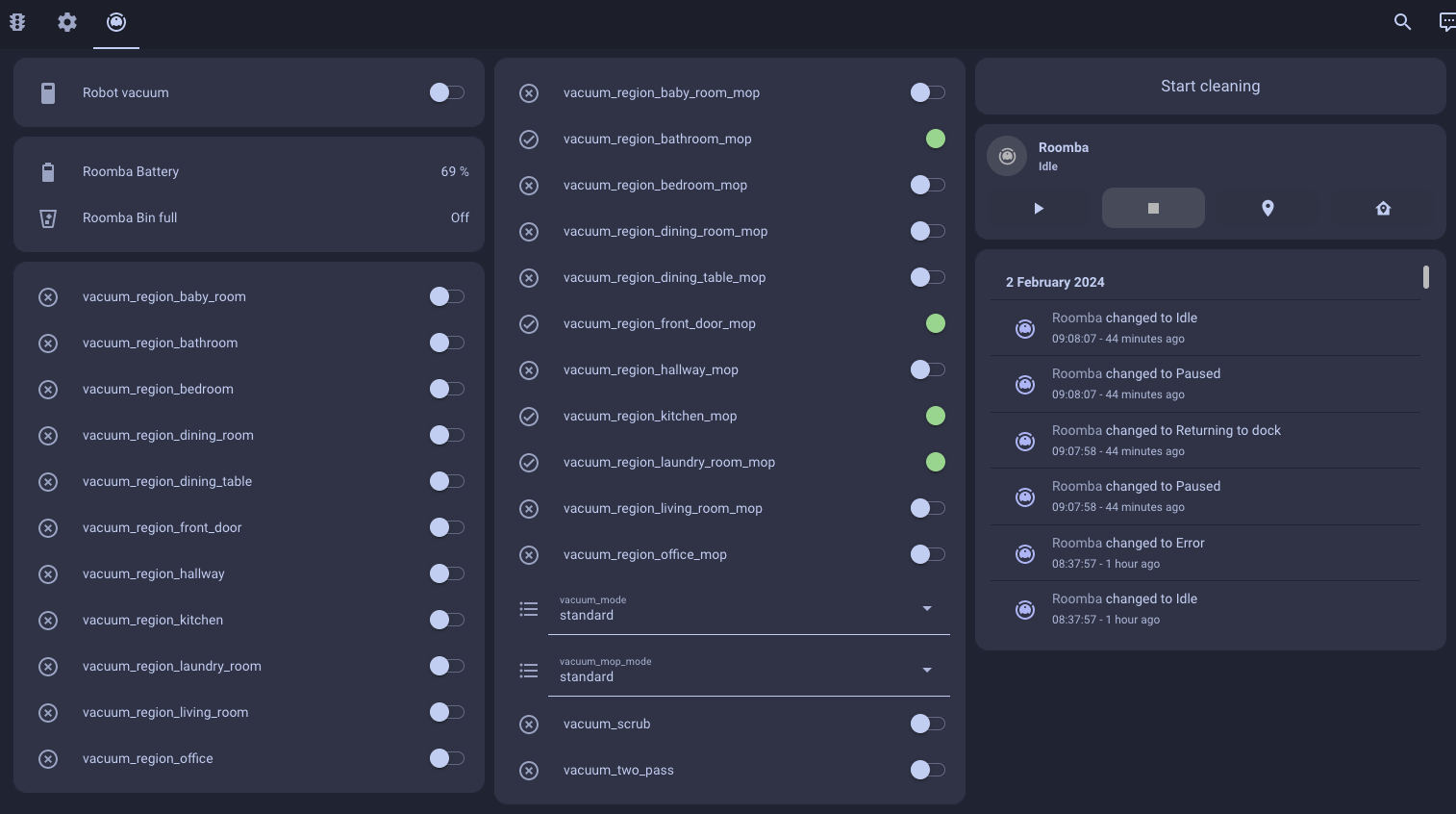
Task: Enable vacuum_region_bathroom switch
Action: coord(447,343)
